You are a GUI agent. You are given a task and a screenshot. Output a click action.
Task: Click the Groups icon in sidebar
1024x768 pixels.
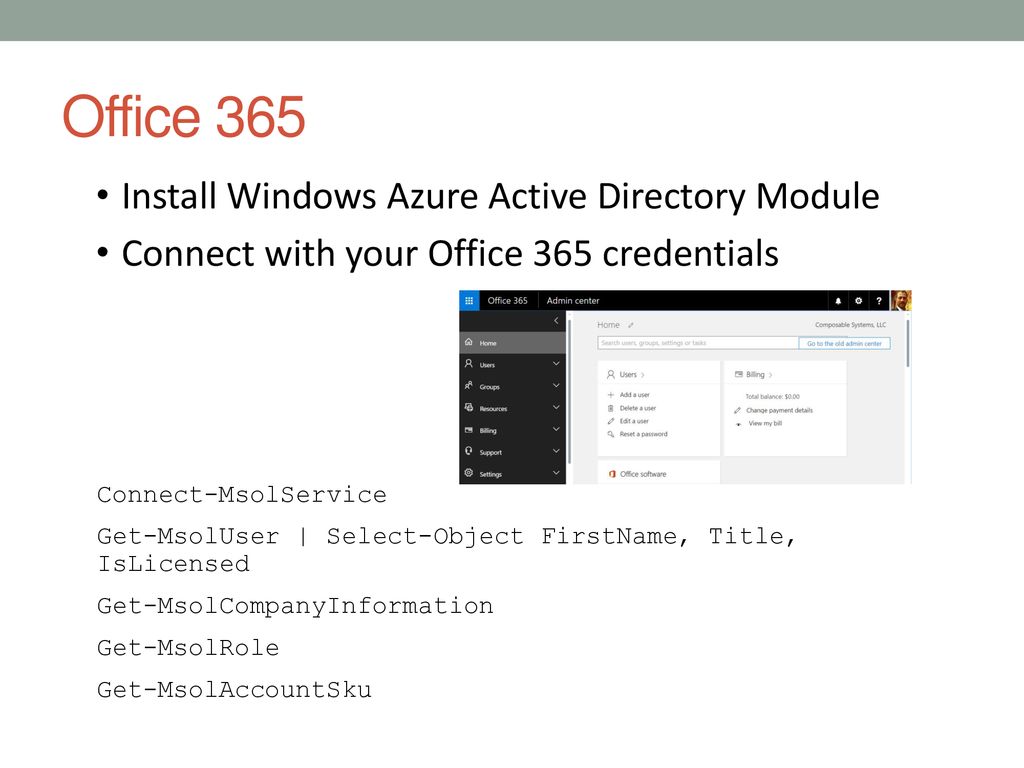(468, 385)
